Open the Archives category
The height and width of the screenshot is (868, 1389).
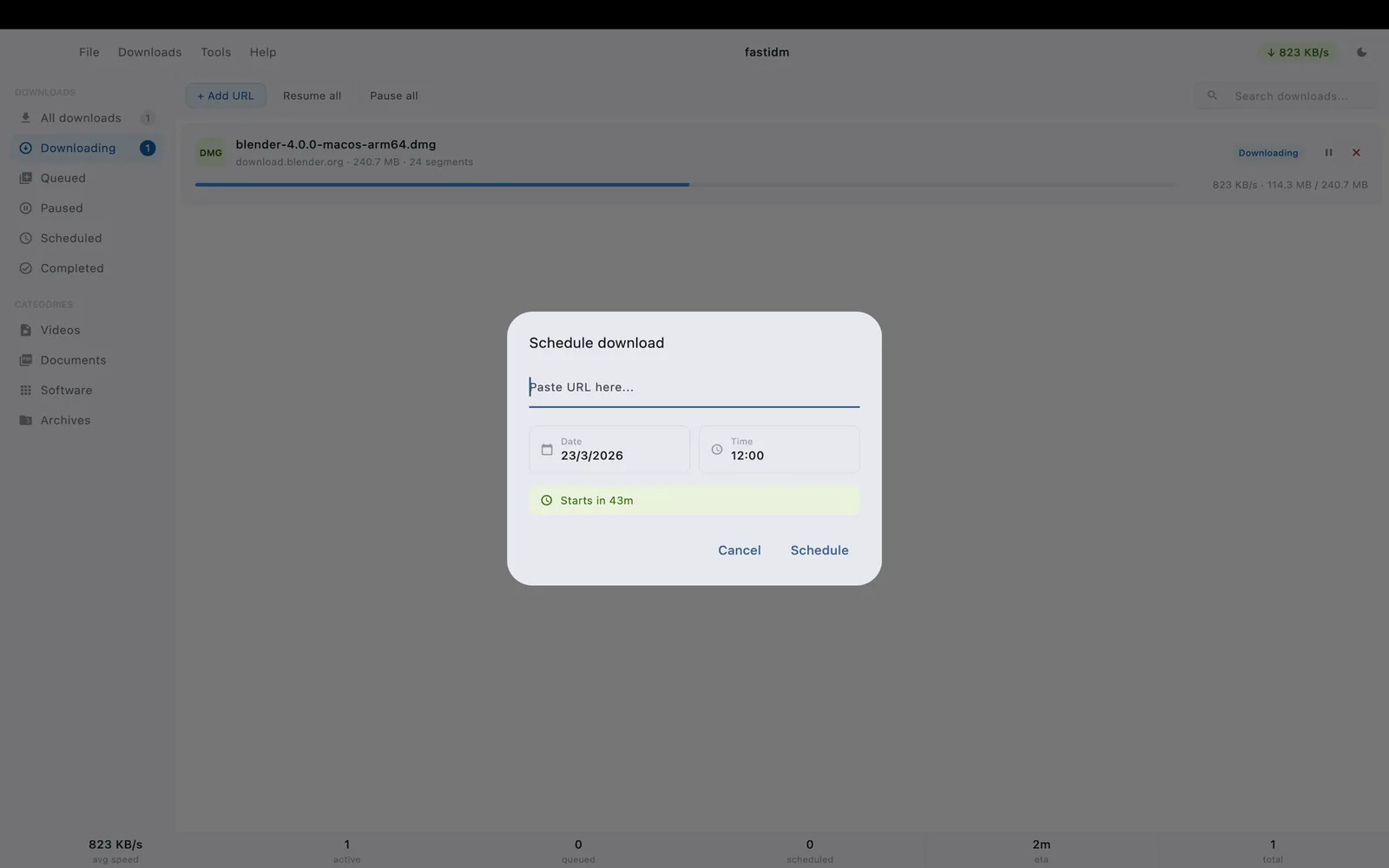coord(86,420)
